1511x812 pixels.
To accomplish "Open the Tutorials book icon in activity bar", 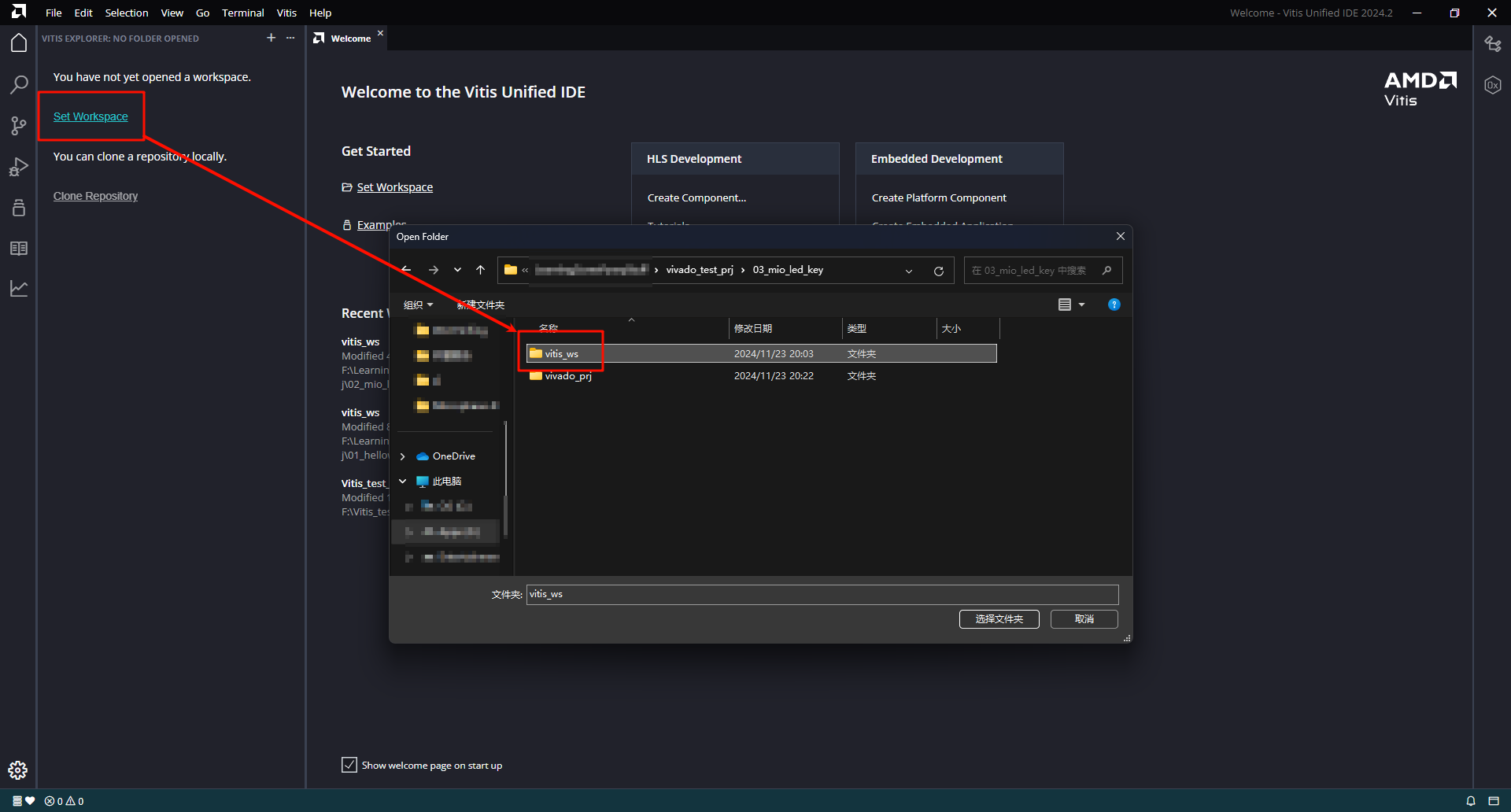I will click(x=19, y=249).
